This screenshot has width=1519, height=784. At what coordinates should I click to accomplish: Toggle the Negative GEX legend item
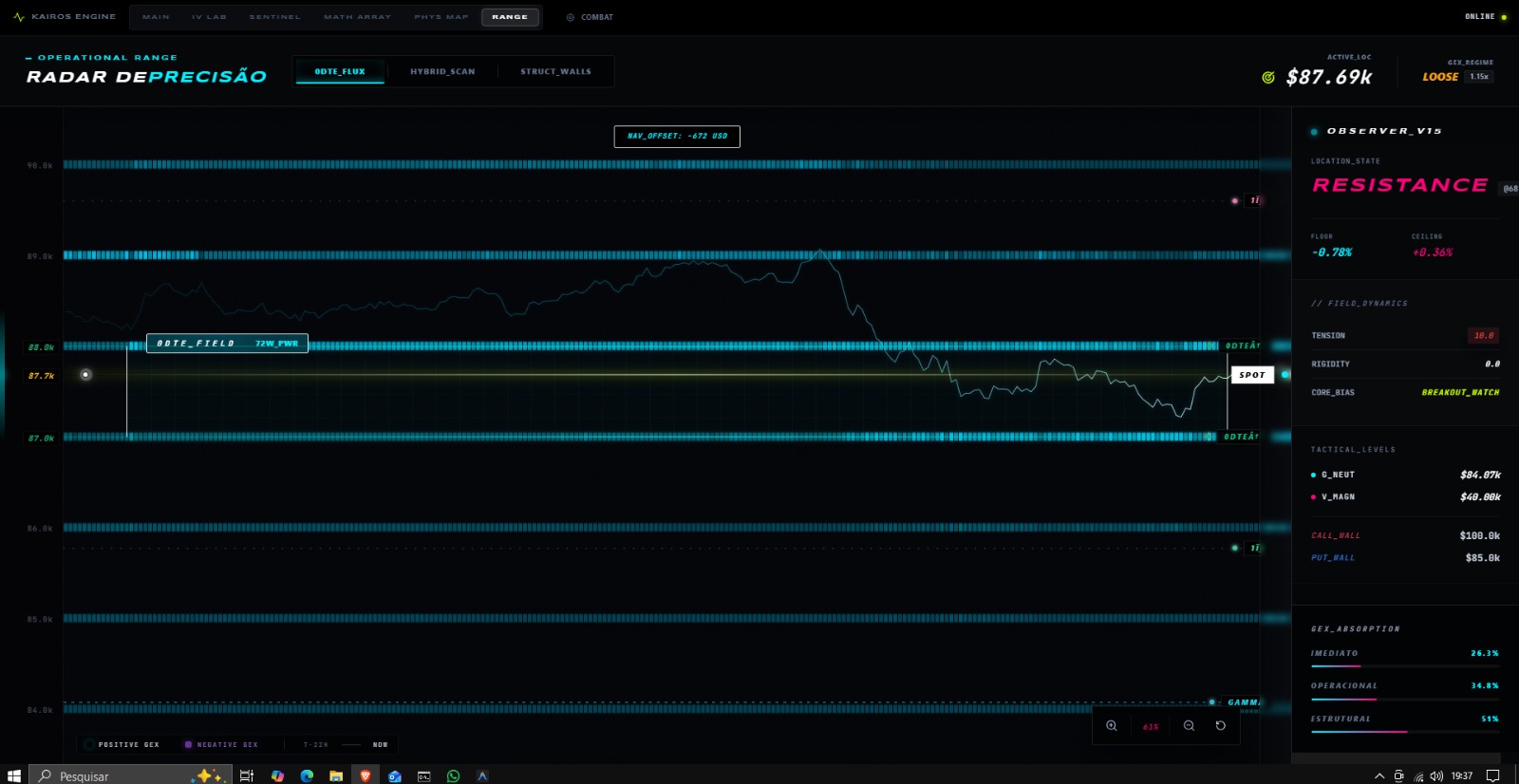pos(221,745)
